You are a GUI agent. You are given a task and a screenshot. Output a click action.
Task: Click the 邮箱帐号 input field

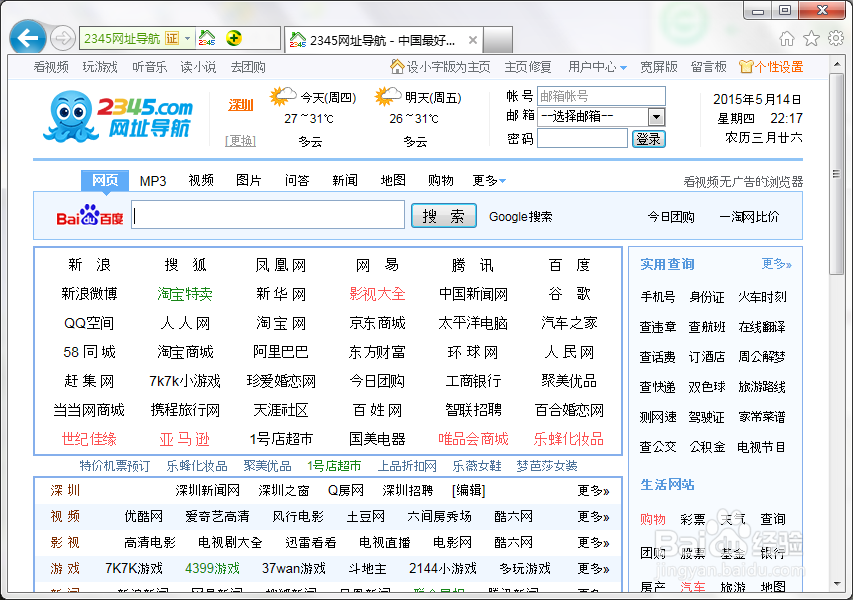click(601, 96)
